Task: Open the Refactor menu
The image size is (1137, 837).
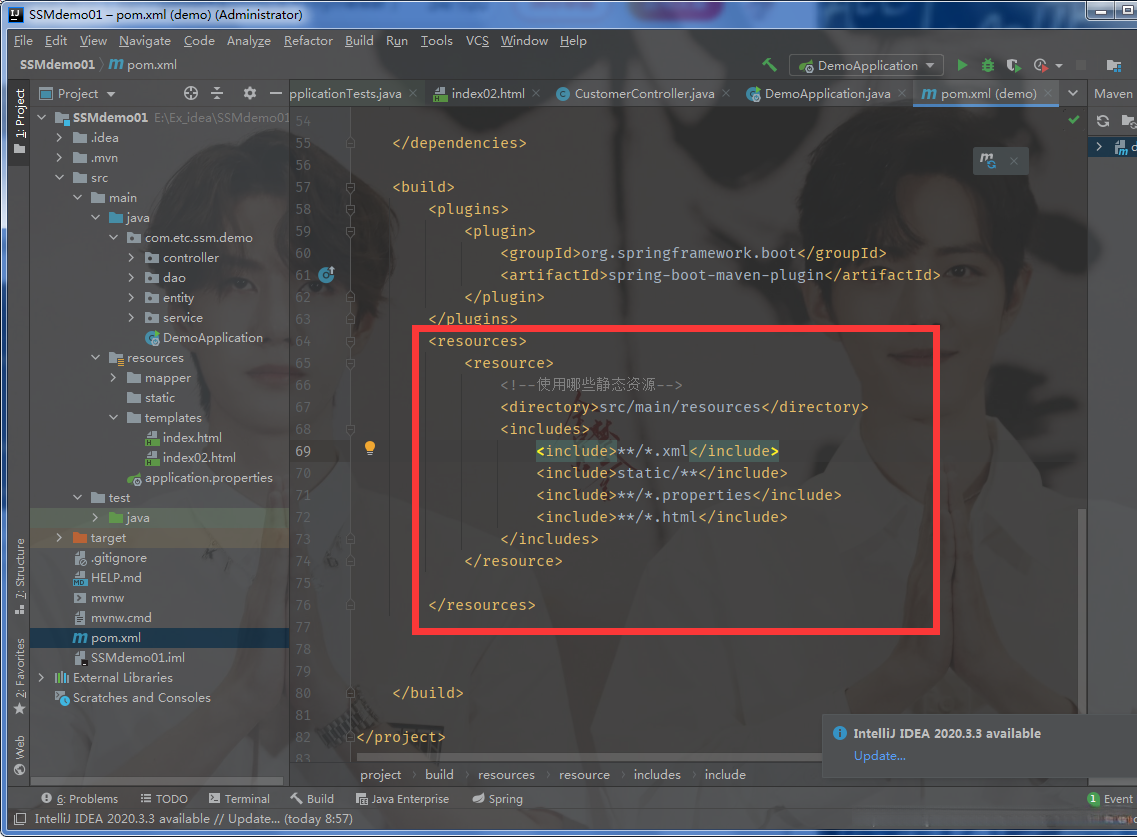Action: pos(308,41)
